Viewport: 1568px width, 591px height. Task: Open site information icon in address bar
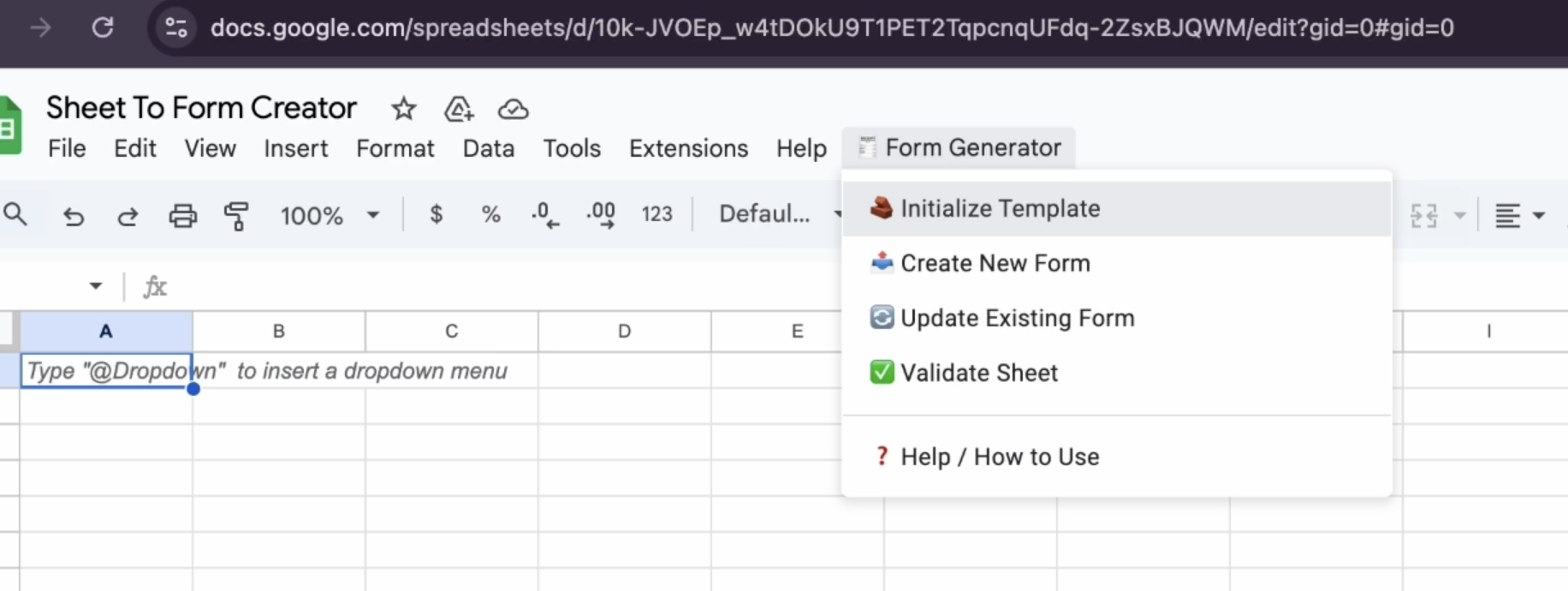(176, 27)
